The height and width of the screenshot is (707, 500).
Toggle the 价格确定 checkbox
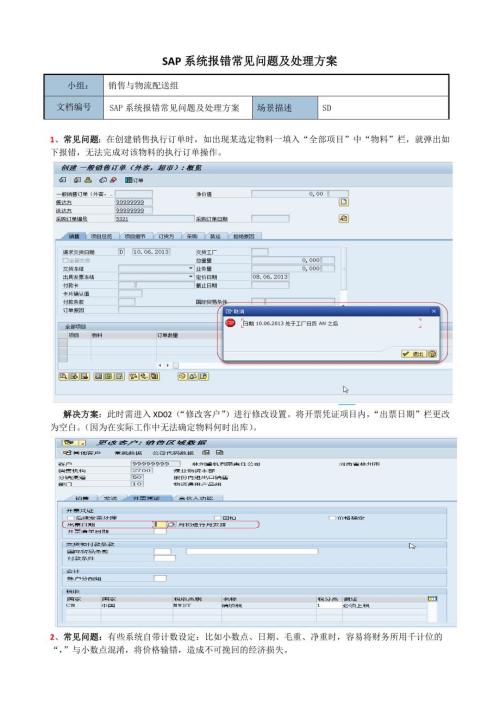click(333, 518)
